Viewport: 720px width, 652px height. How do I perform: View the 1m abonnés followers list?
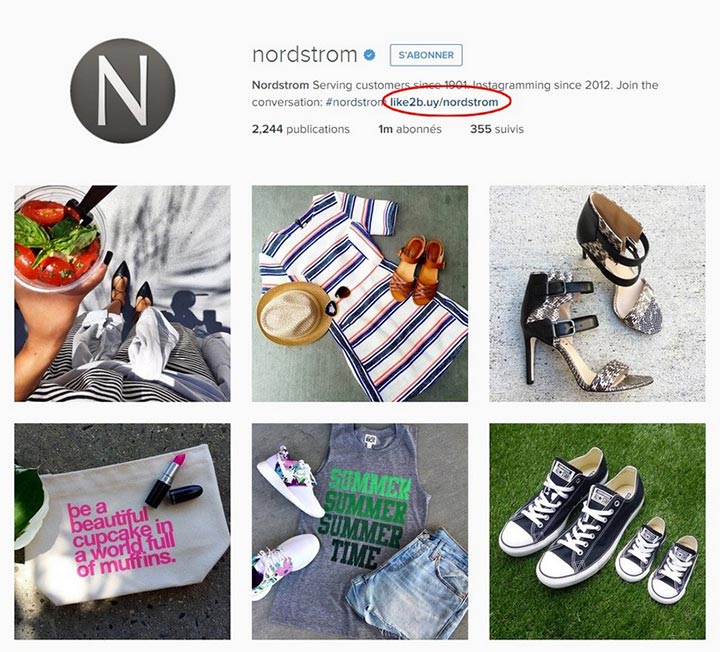410,129
